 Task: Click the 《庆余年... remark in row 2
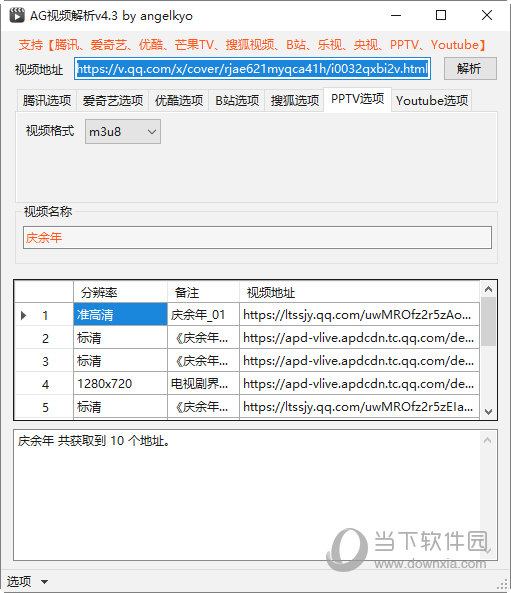click(203, 338)
